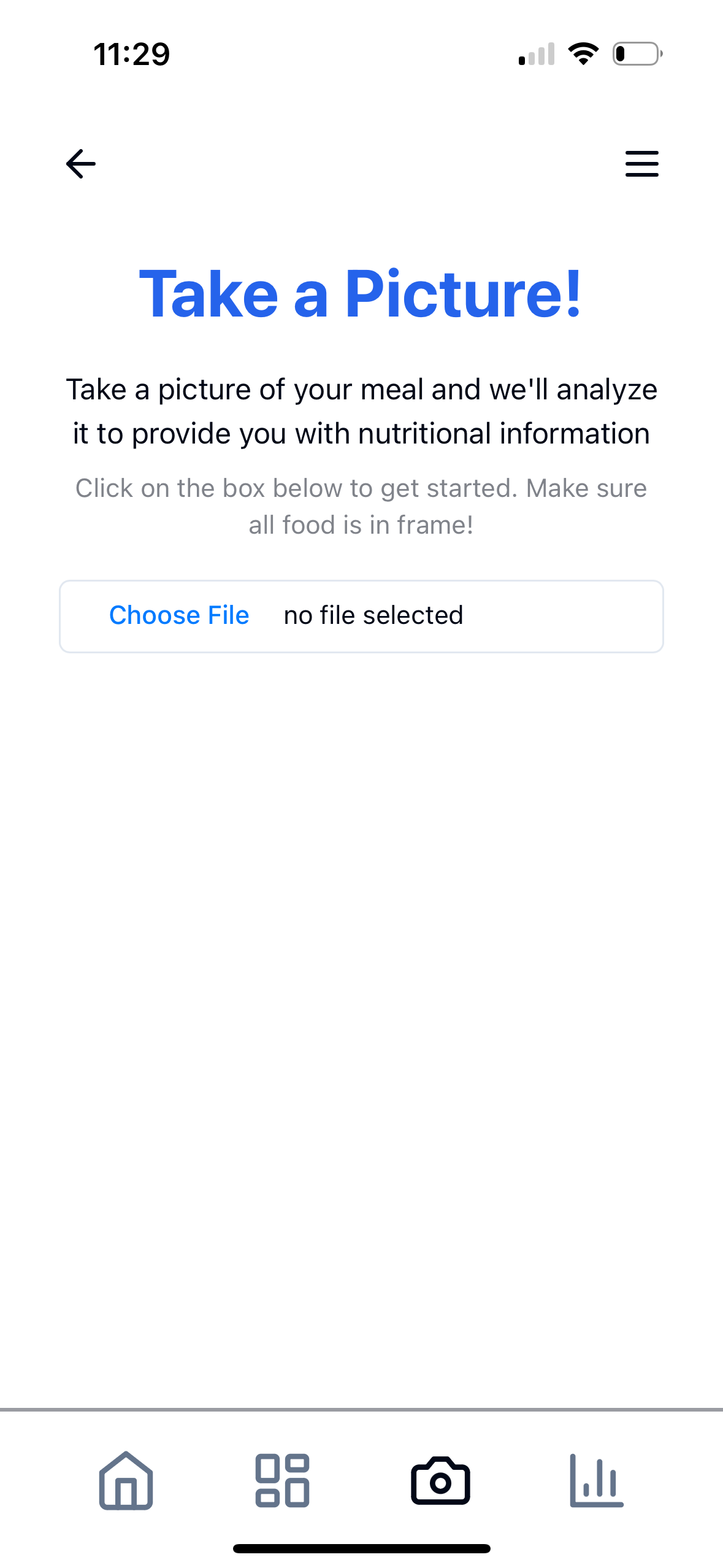723x1568 pixels.
Task: Go to the Home tab icon
Action: 126,1480
